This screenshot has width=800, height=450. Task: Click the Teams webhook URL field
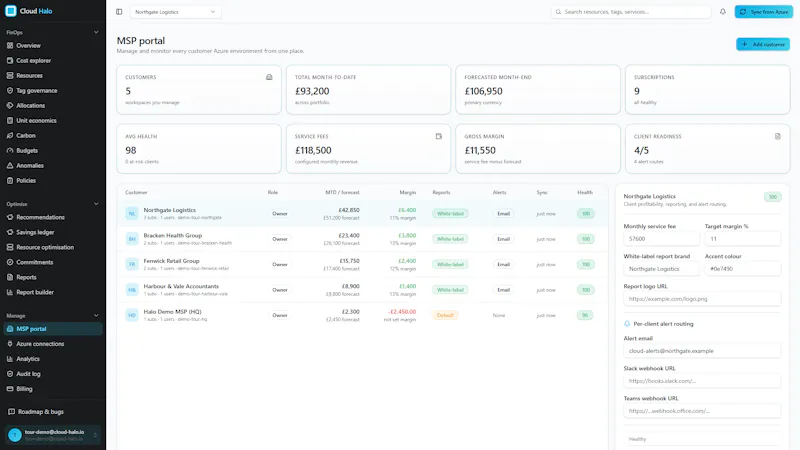tap(702, 411)
